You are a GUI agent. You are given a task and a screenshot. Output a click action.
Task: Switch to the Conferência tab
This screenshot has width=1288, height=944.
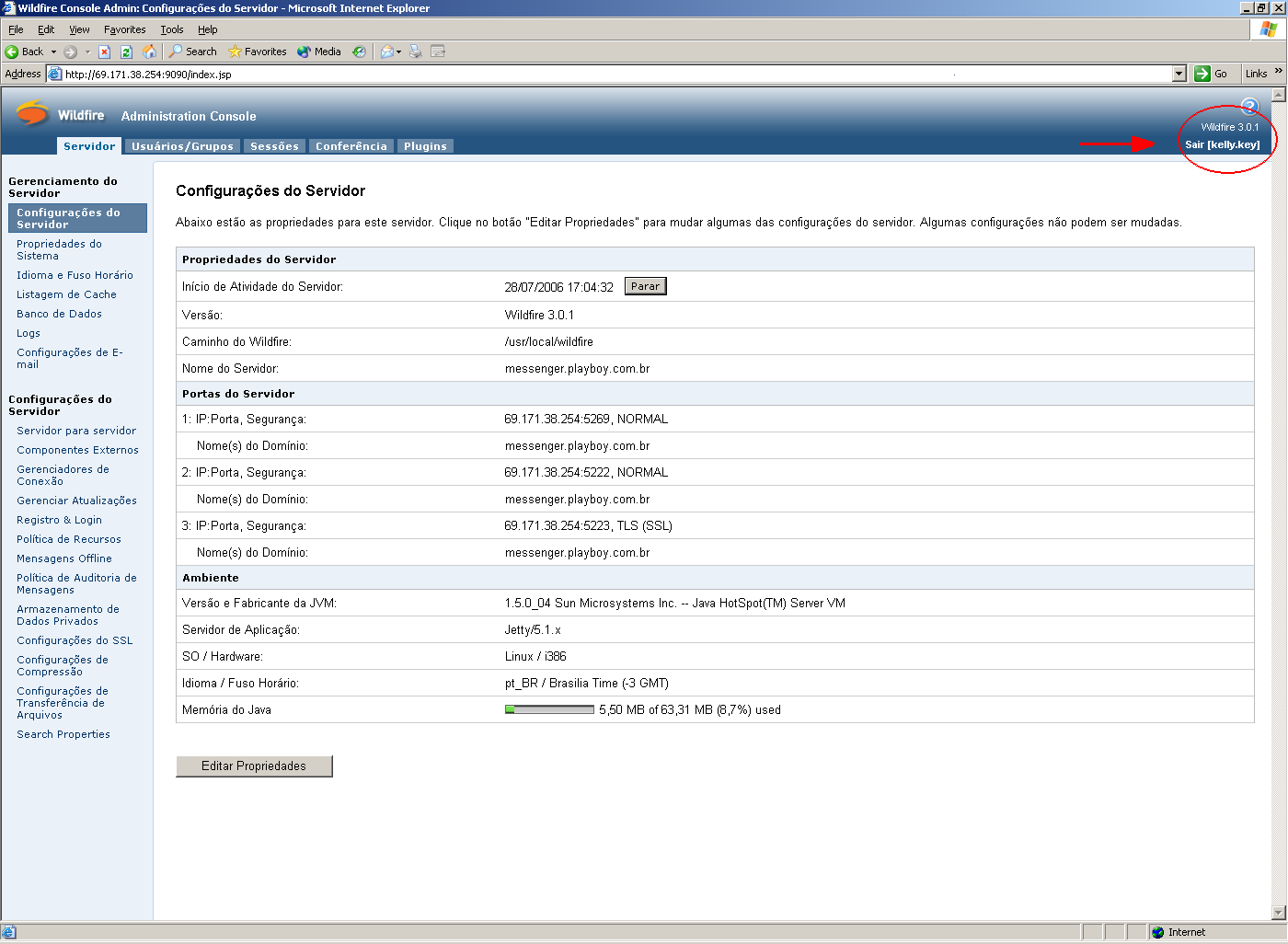pos(351,146)
